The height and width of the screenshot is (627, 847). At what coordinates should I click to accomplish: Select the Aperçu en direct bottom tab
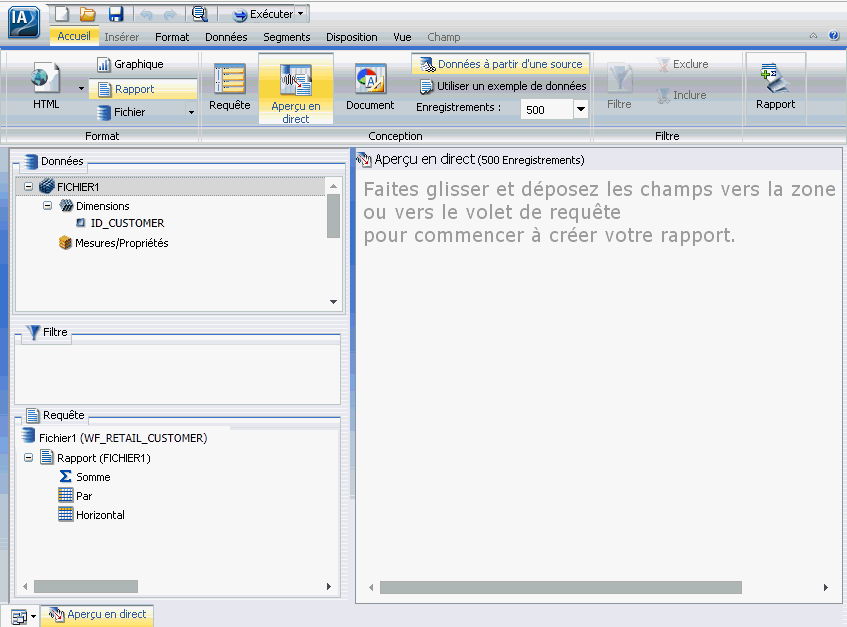(x=98, y=615)
